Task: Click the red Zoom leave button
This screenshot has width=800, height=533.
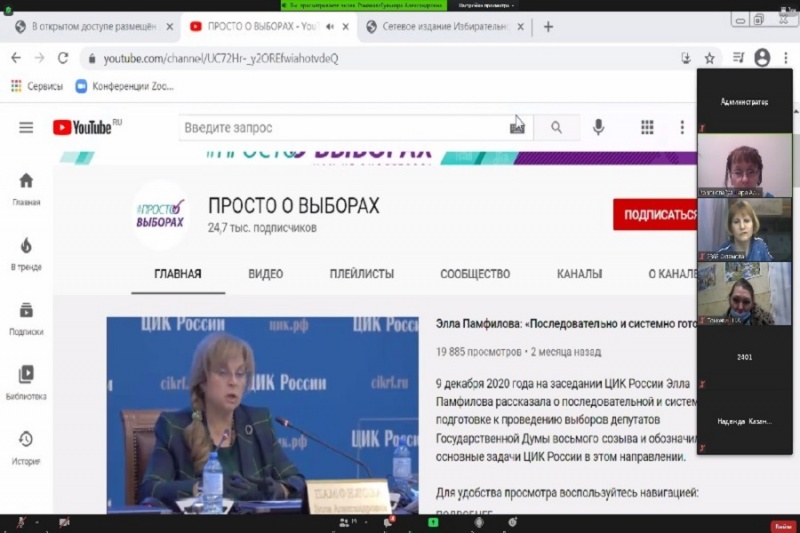Action: [x=783, y=526]
